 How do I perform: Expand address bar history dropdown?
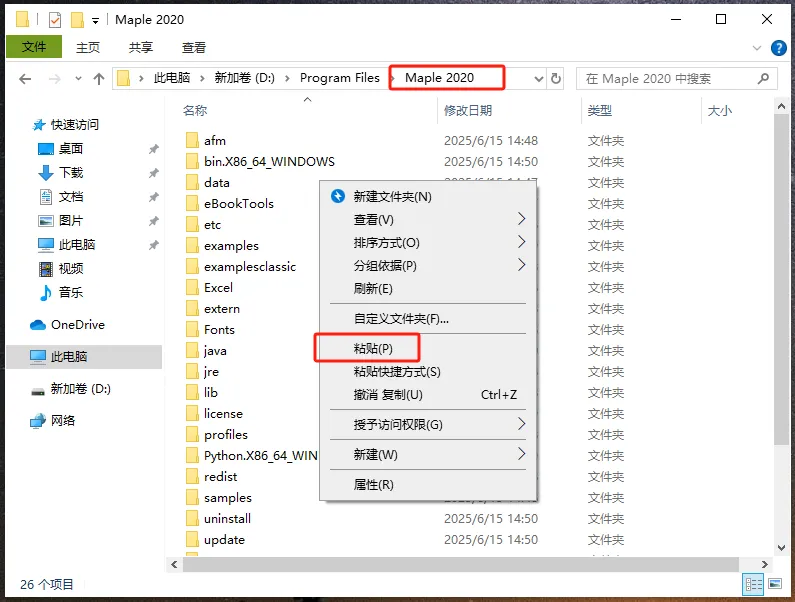(539, 79)
